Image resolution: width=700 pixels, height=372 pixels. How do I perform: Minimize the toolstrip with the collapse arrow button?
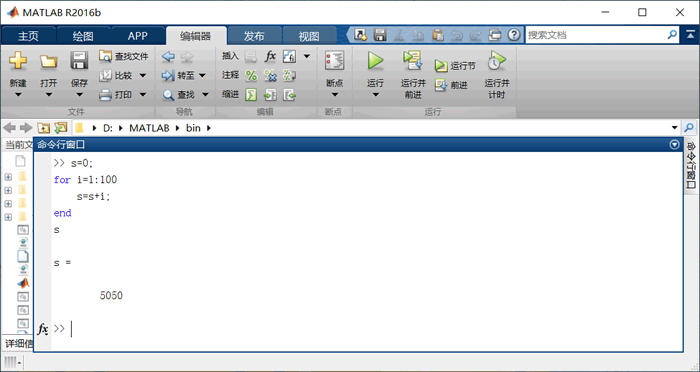(x=690, y=35)
